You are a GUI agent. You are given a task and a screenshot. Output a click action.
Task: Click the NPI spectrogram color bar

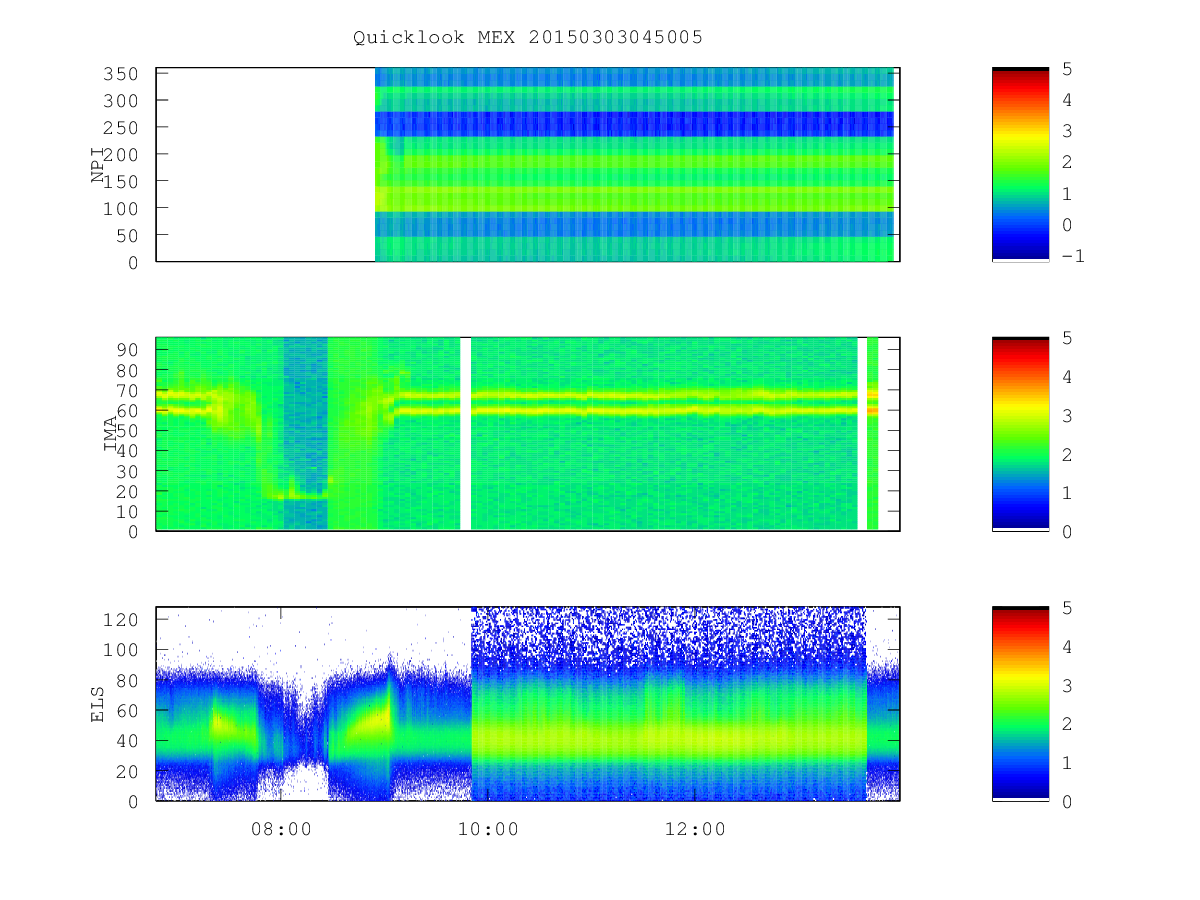[x=1020, y=164]
